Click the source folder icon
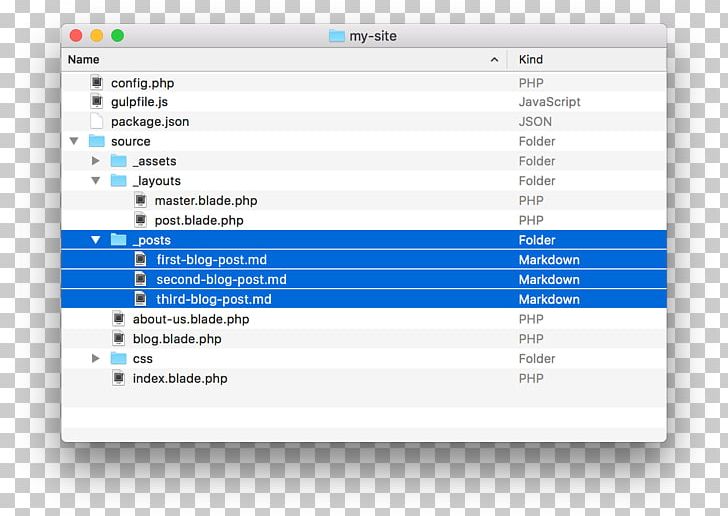 pos(97,141)
